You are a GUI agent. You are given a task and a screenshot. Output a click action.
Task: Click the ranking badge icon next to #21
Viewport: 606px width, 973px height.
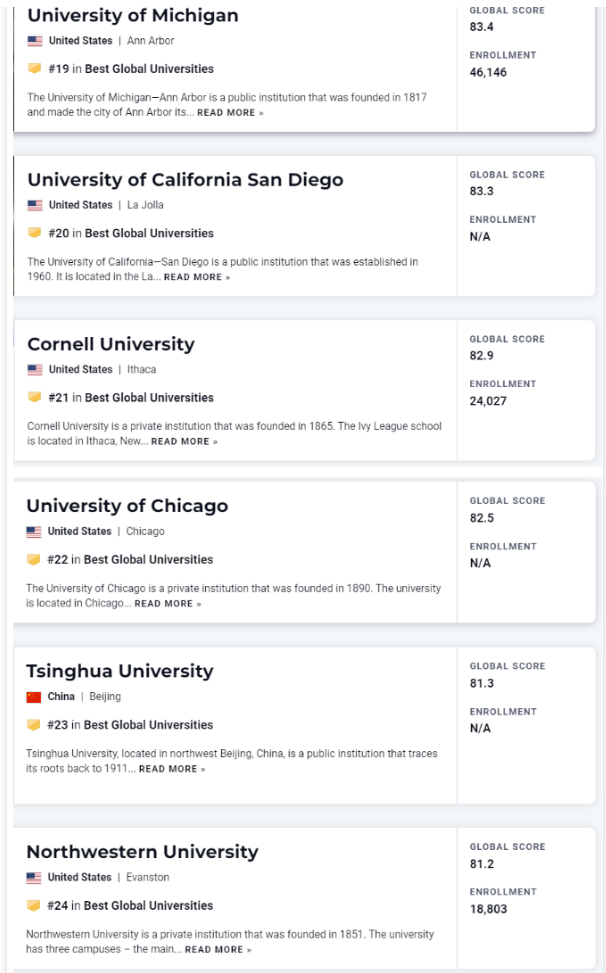(35, 397)
